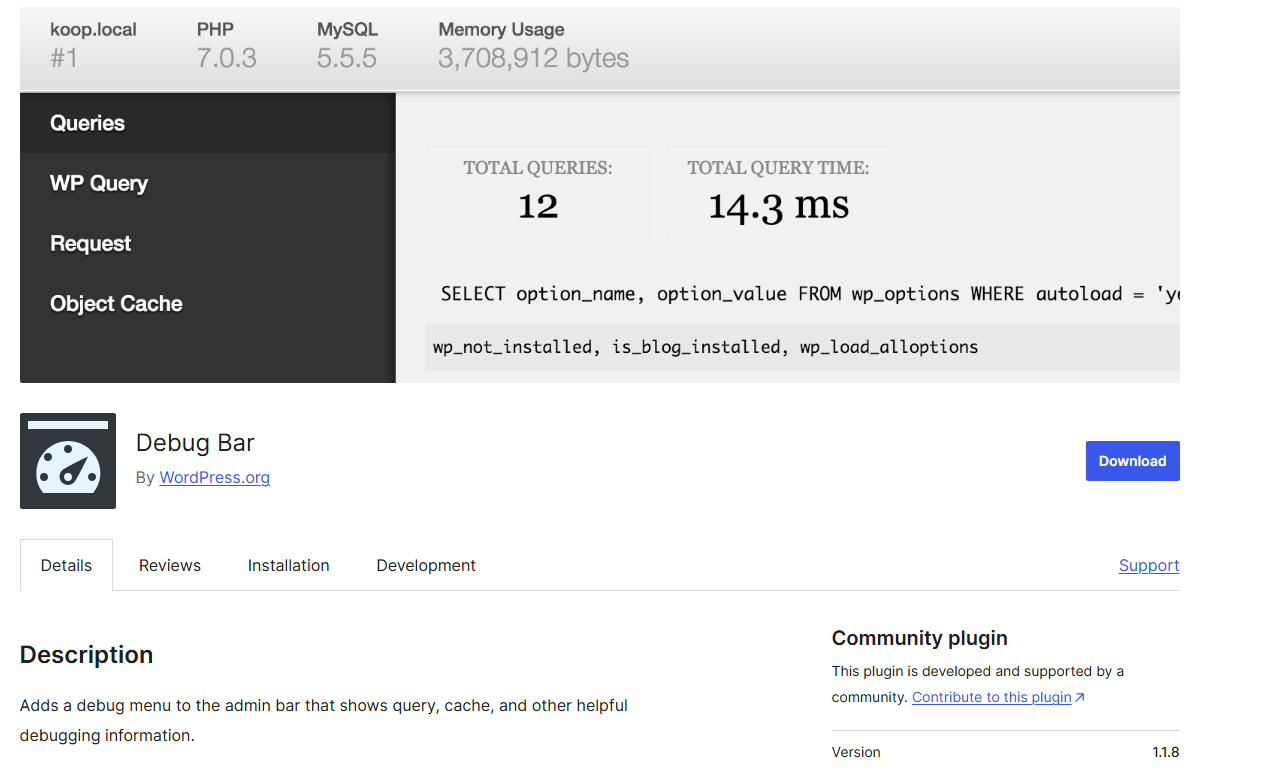
Task: Select WP Query in the debug sidebar
Action: 99,184
